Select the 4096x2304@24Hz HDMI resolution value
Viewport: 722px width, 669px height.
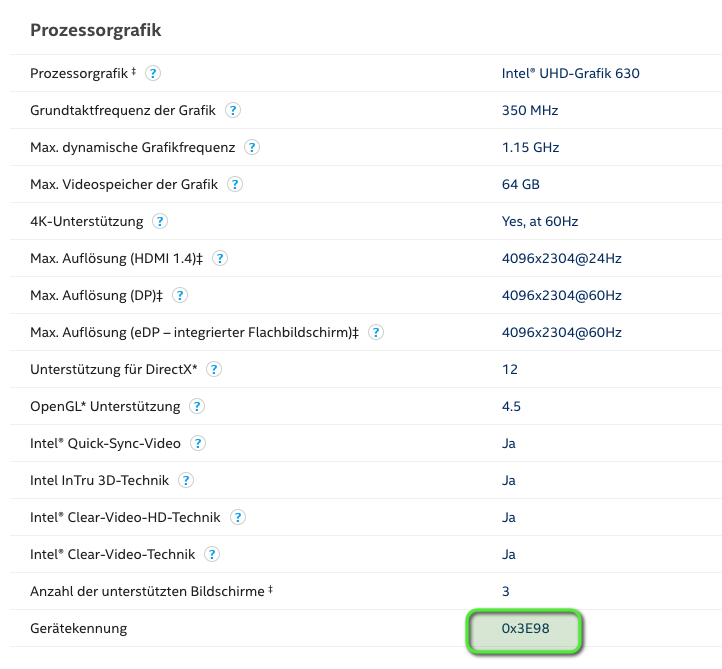(x=561, y=258)
